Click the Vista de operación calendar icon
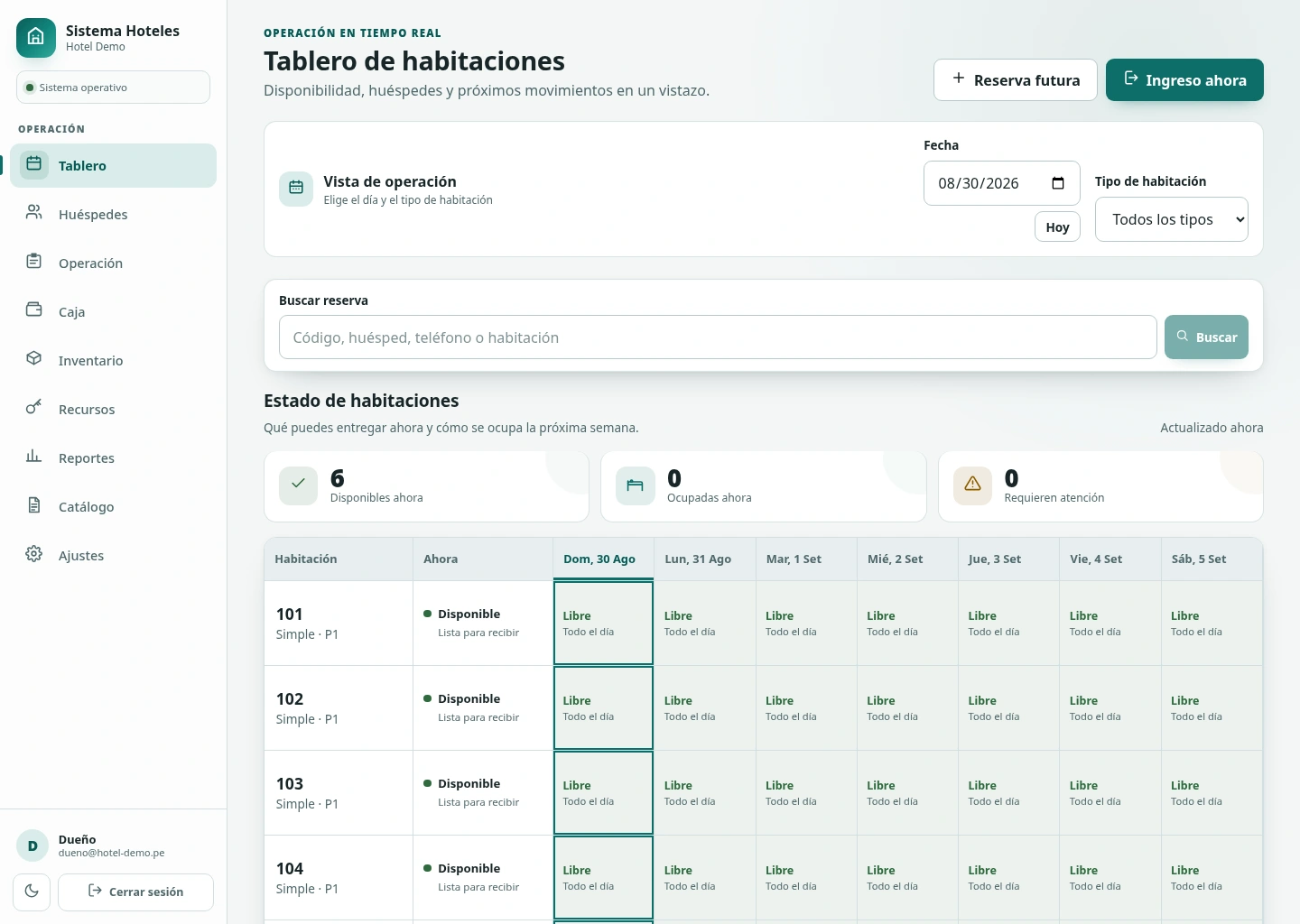1300x924 pixels. [296, 189]
